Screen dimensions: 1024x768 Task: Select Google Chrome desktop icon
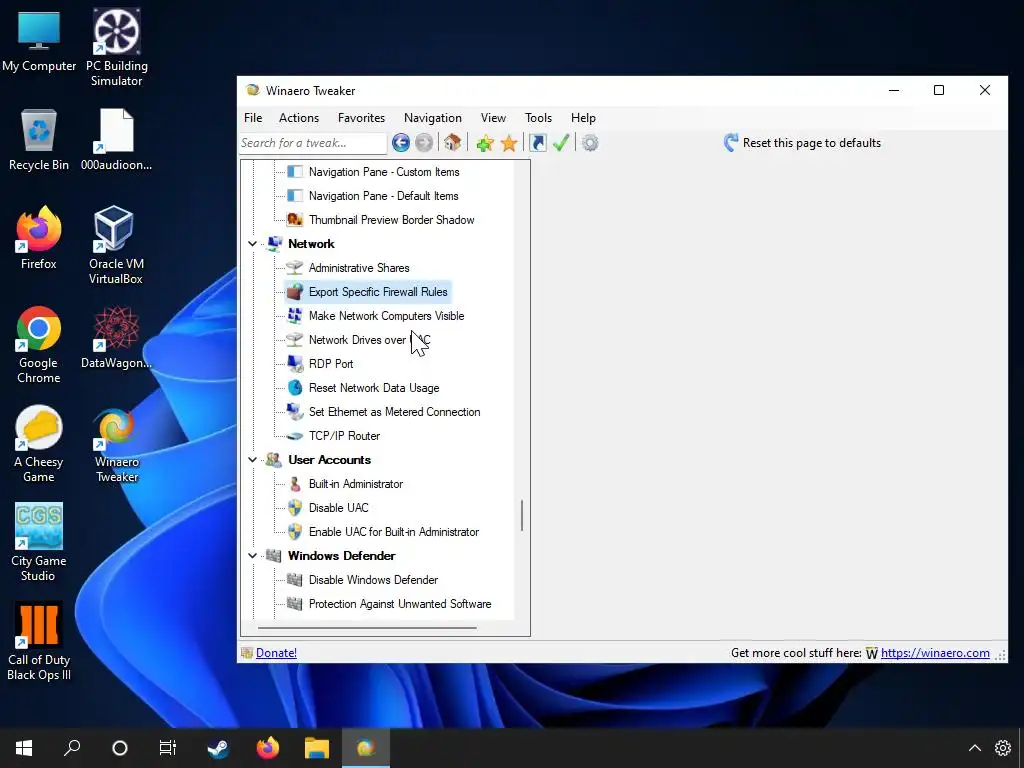coord(39,345)
